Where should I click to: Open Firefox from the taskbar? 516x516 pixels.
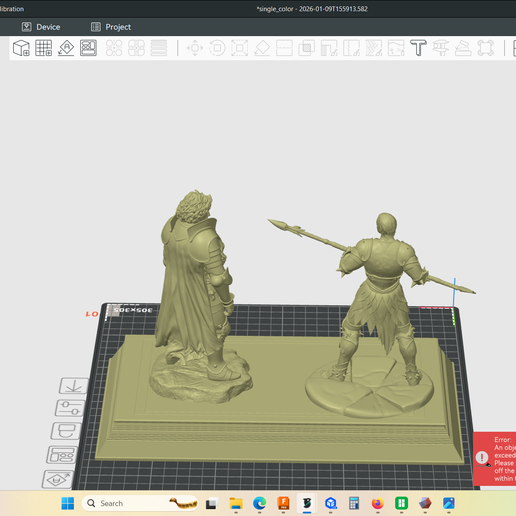(x=378, y=503)
